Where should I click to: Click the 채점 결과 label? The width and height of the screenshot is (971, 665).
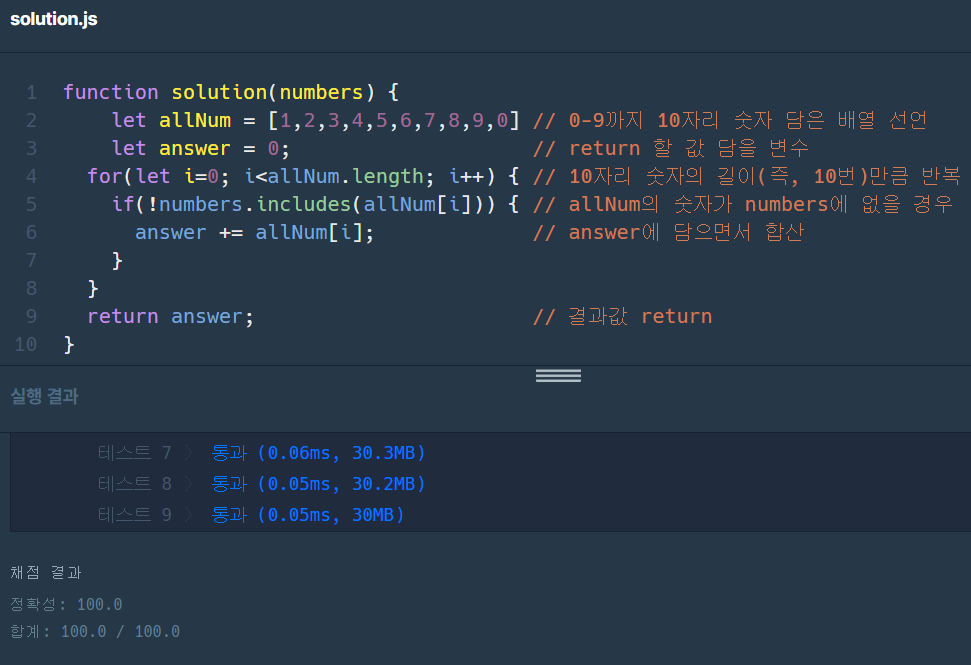[46, 572]
